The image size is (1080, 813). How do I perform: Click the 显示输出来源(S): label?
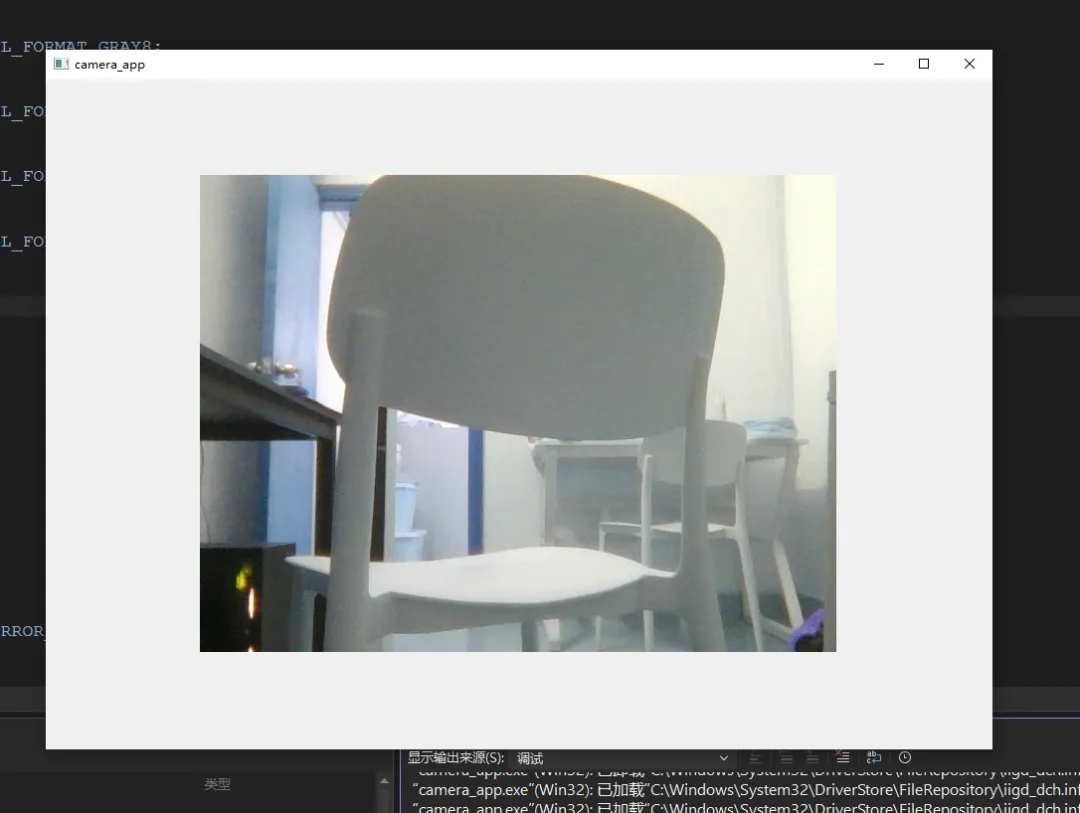[455, 758]
